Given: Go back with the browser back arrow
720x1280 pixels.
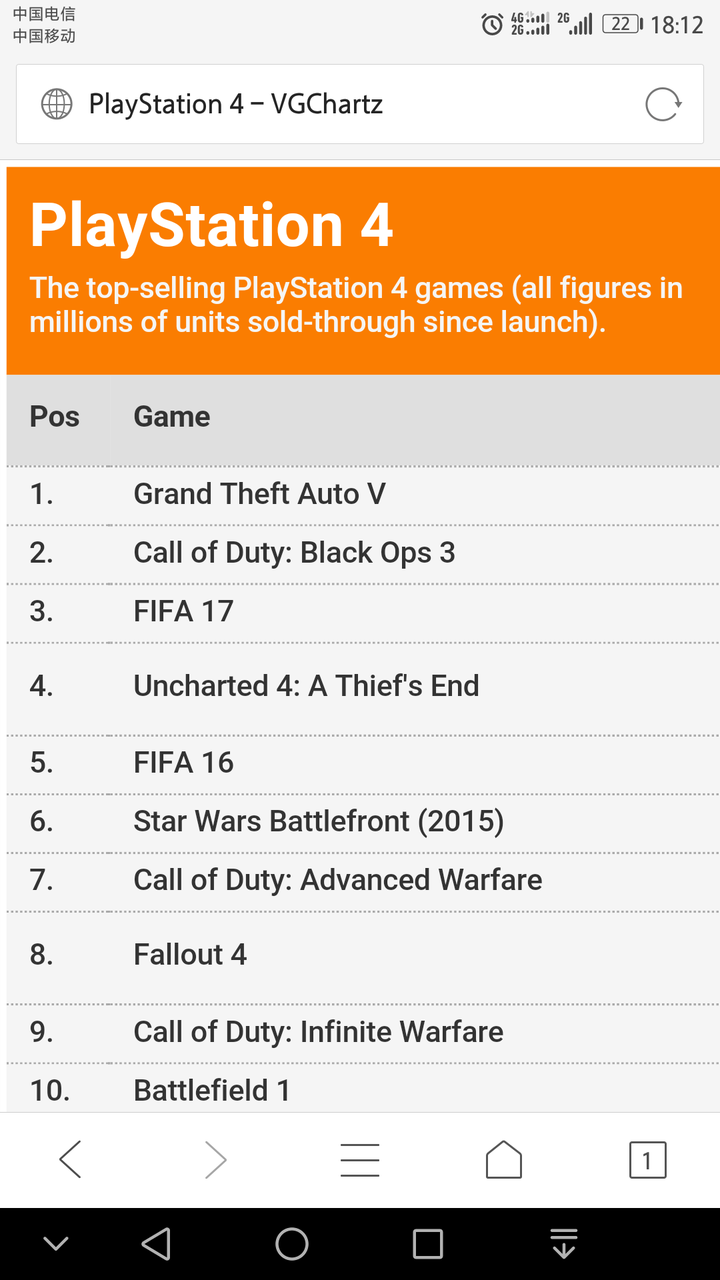Looking at the screenshot, I should coord(71,1160).
